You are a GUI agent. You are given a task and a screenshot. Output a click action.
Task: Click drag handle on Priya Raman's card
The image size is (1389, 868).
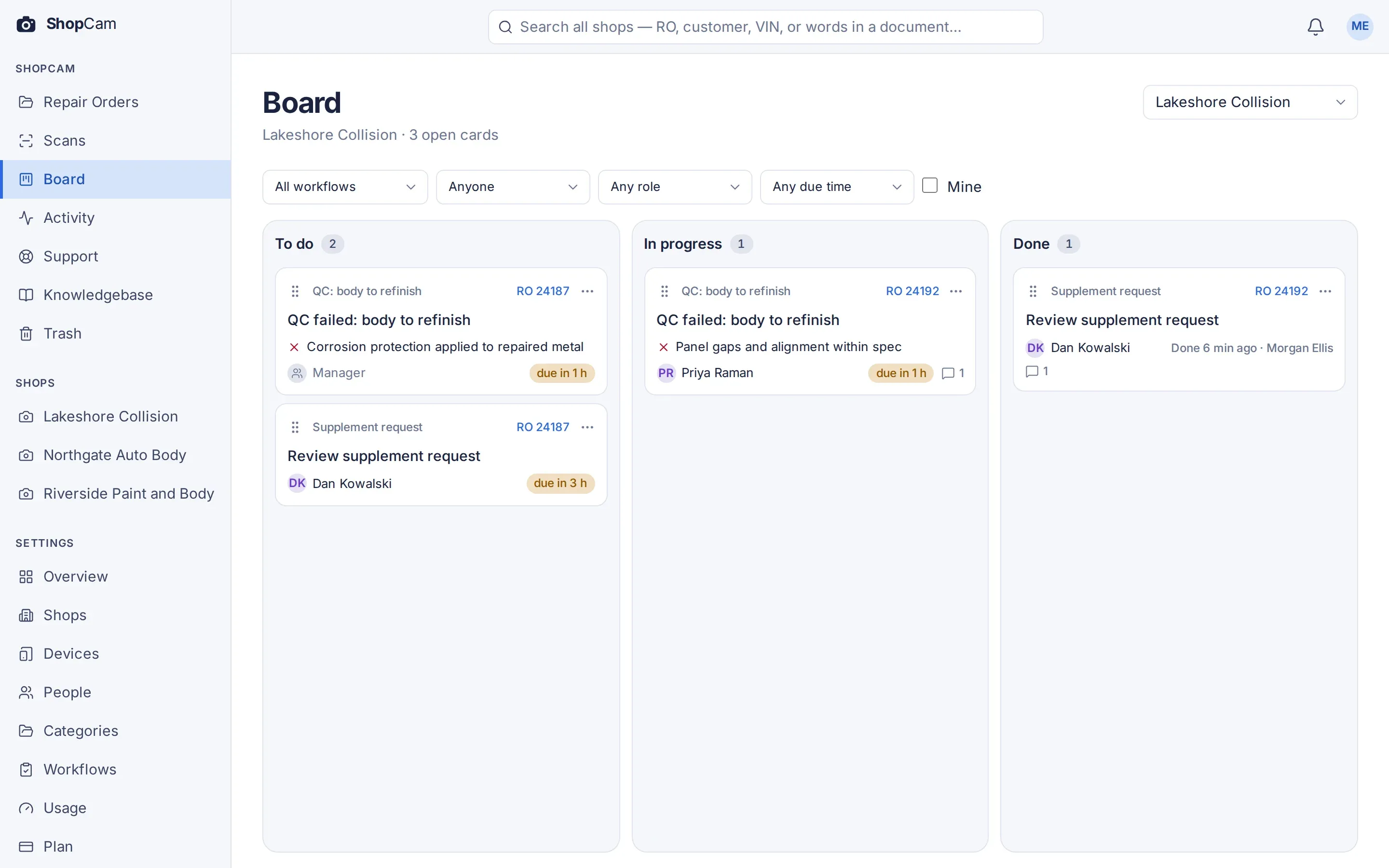click(x=664, y=291)
